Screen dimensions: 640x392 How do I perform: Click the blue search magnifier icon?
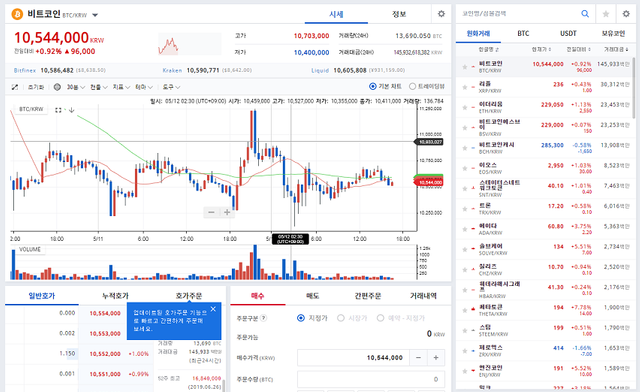coord(585,14)
